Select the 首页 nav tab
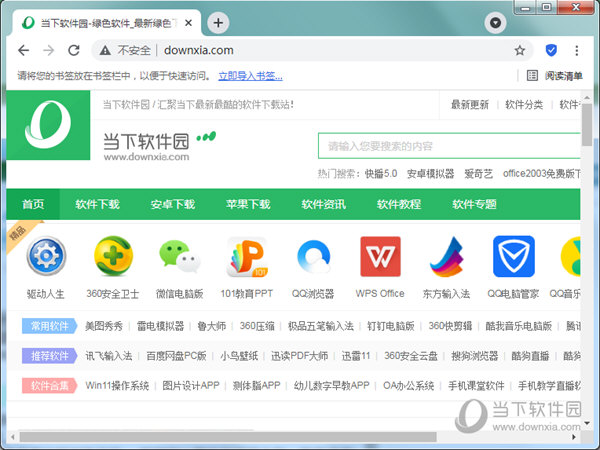Image resolution: width=600 pixels, height=450 pixels. [x=33, y=204]
